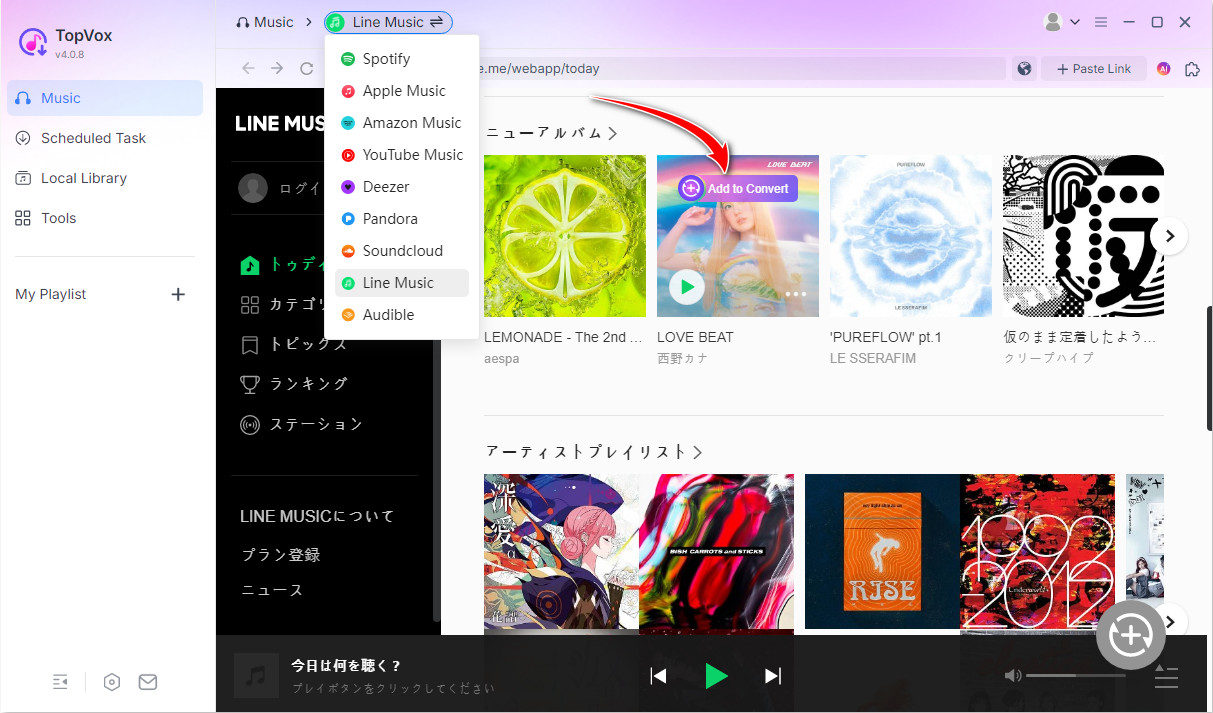Click Add to Convert on LOVE BEAT
The width and height of the screenshot is (1213, 713).
737,188
